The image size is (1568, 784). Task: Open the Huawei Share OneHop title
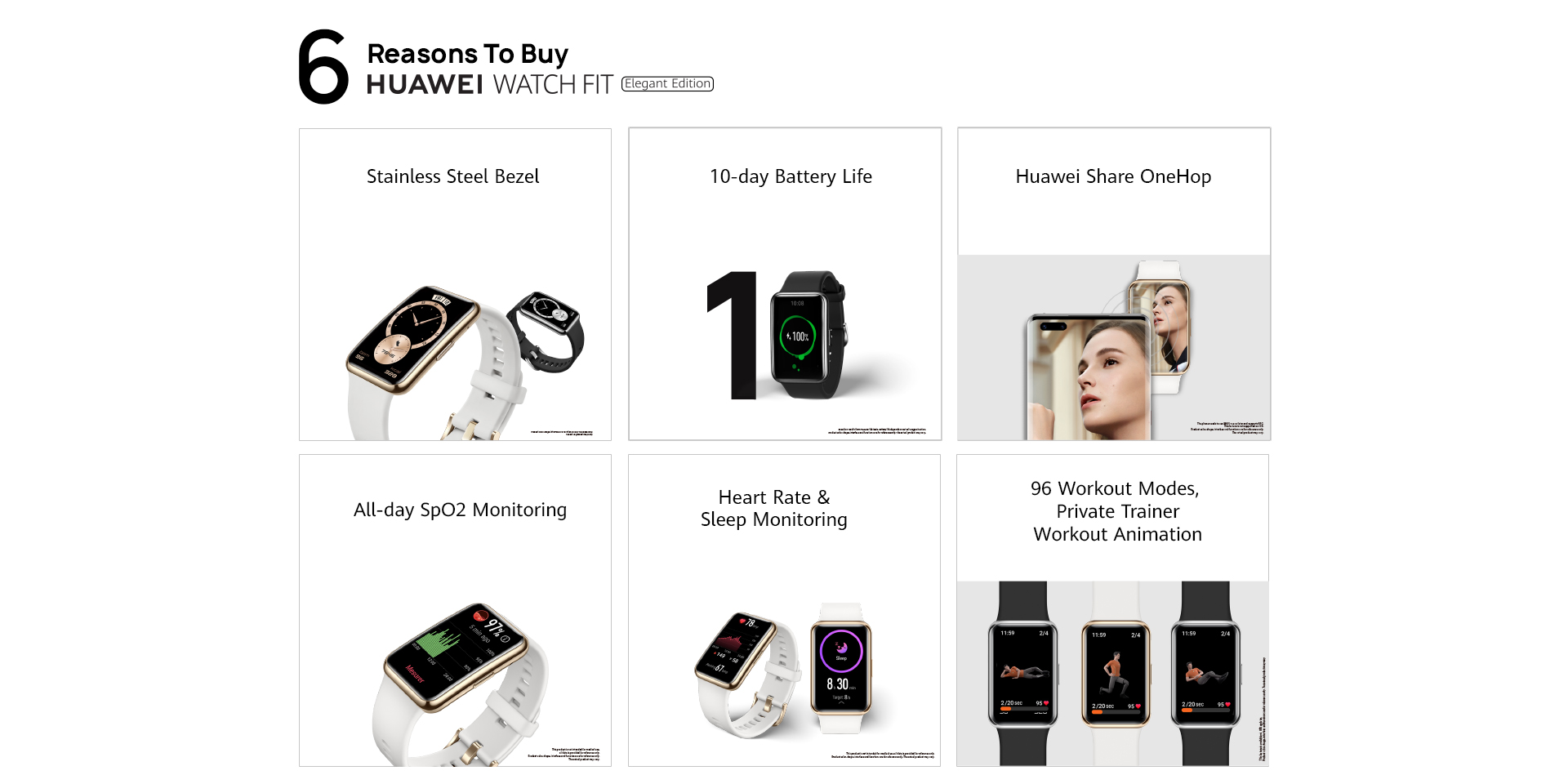1113,176
